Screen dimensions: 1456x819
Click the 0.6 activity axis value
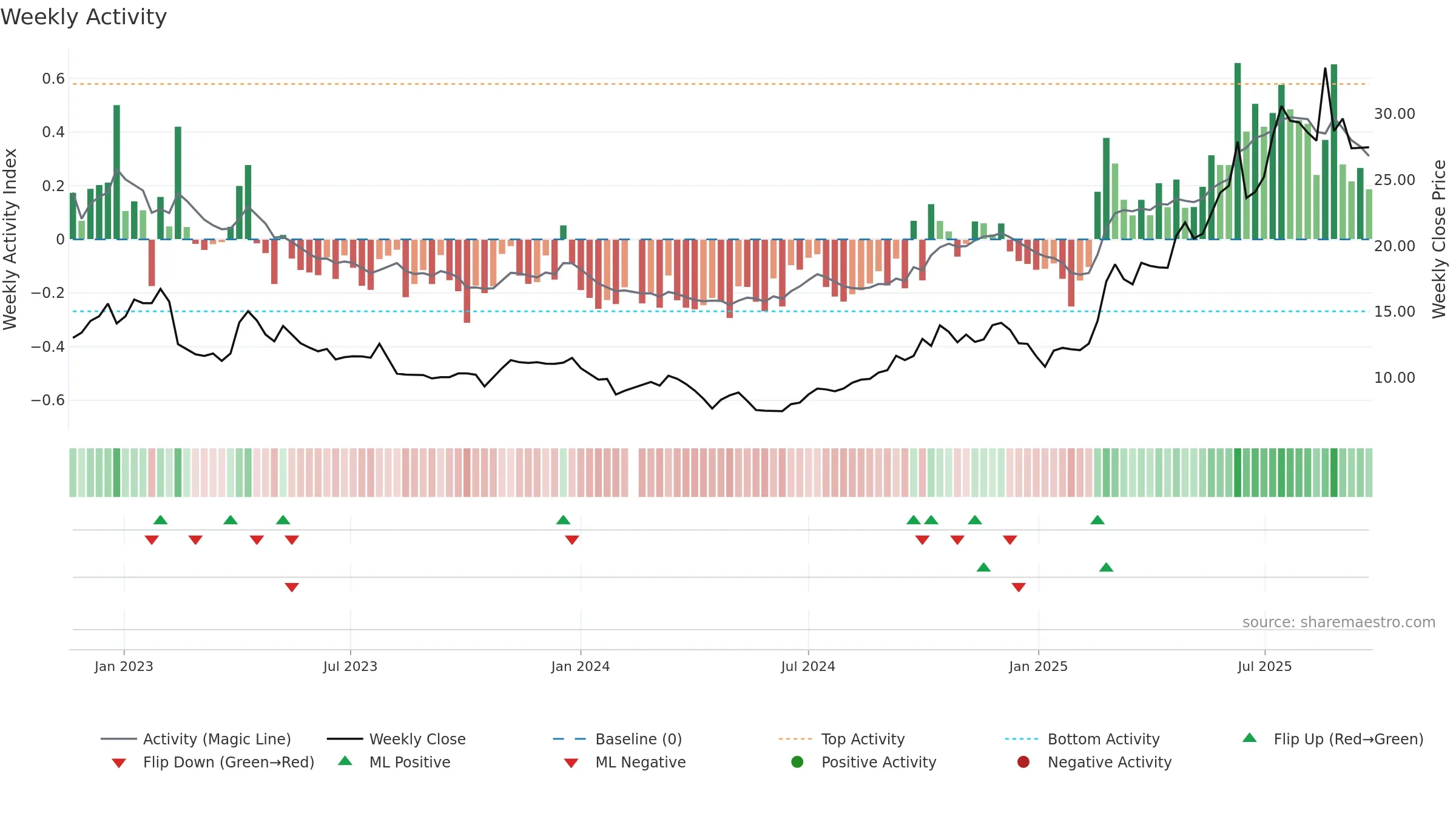click(x=53, y=78)
